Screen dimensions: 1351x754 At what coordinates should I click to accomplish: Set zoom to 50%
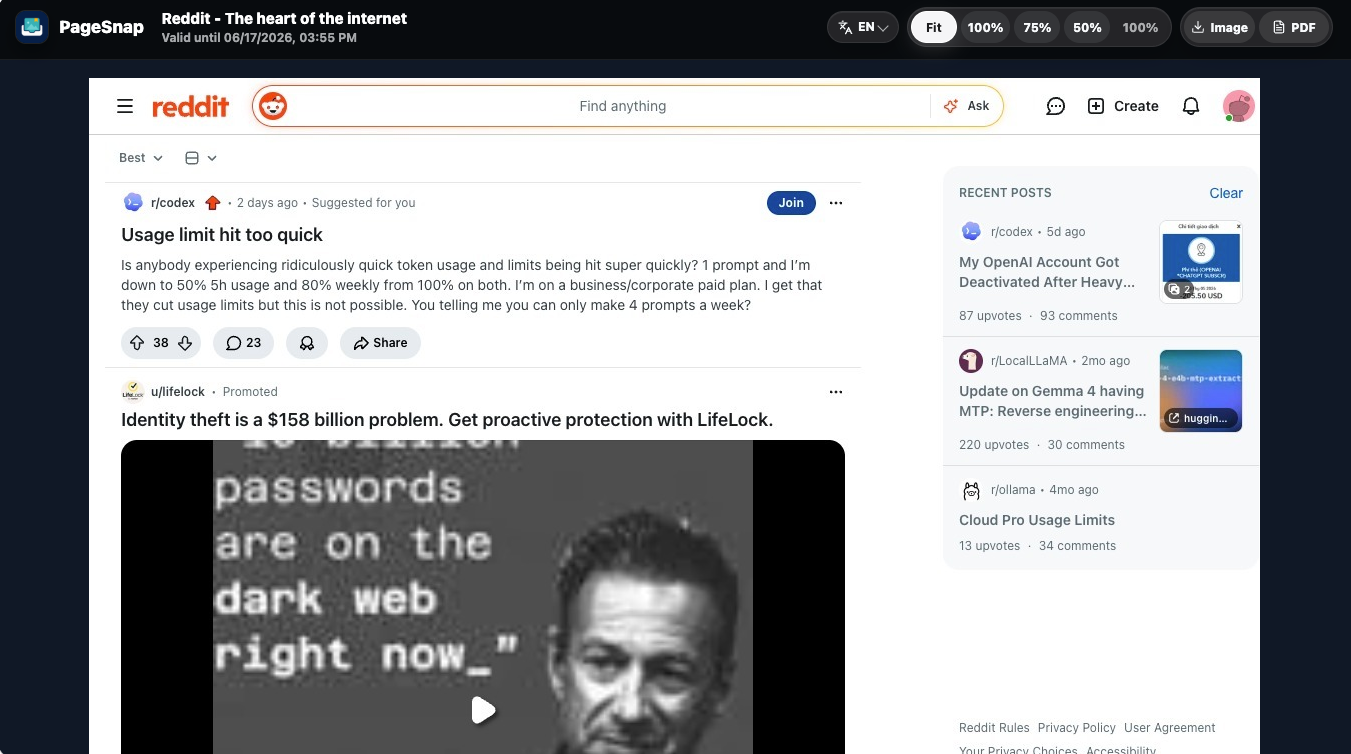pyautogui.click(x=1087, y=27)
